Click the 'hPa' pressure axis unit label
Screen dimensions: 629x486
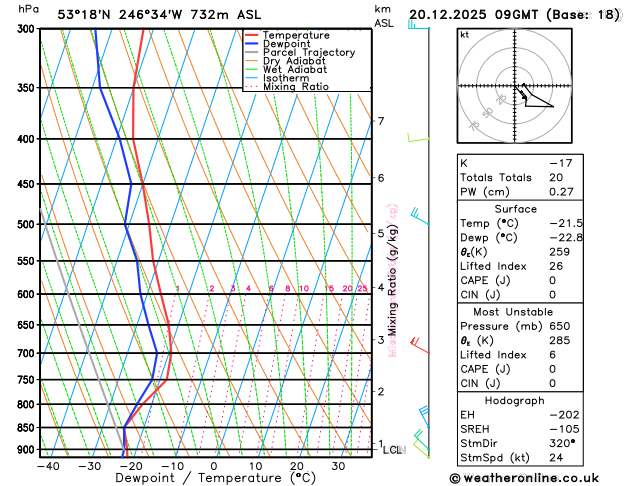28,9
